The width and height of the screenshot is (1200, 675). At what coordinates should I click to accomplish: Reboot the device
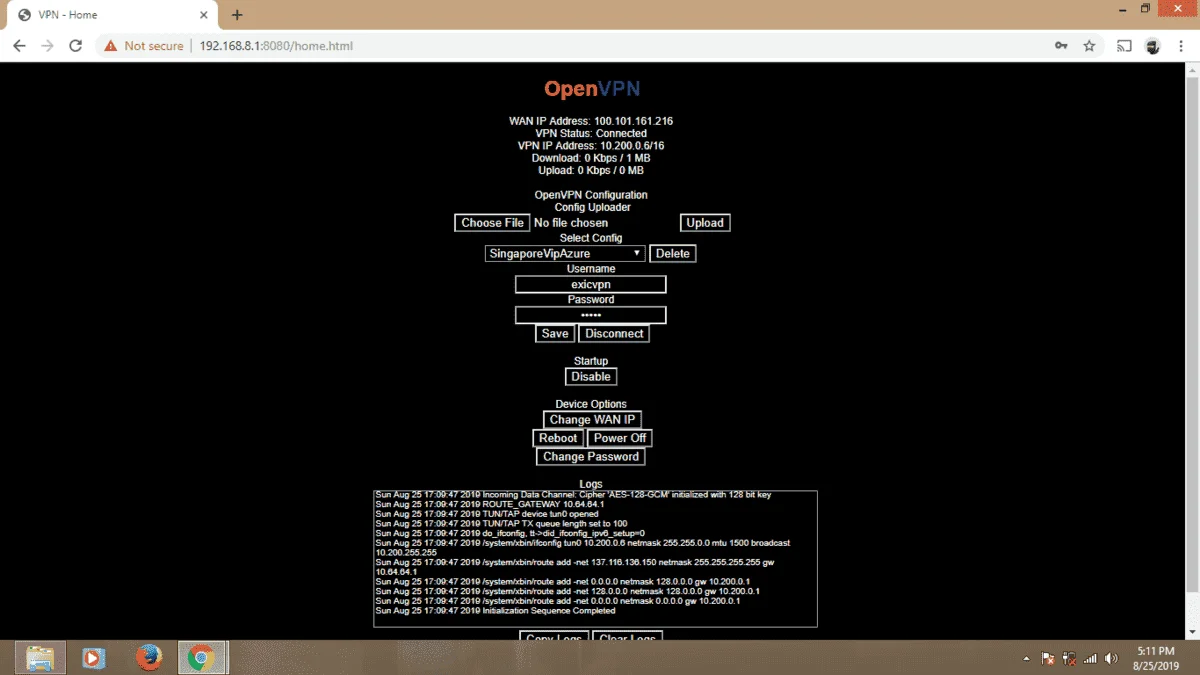point(558,438)
